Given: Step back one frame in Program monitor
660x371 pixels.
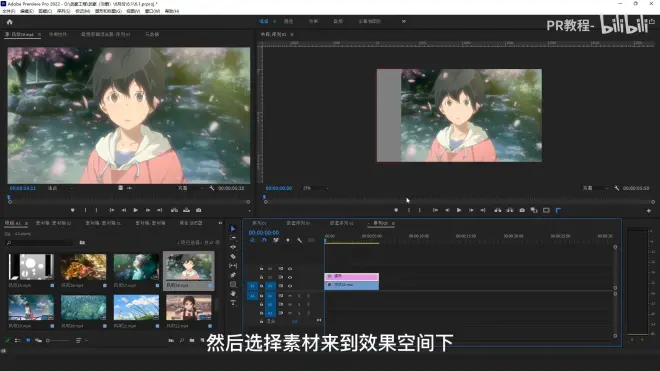Looking at the screenshot, I should point(447,210).
